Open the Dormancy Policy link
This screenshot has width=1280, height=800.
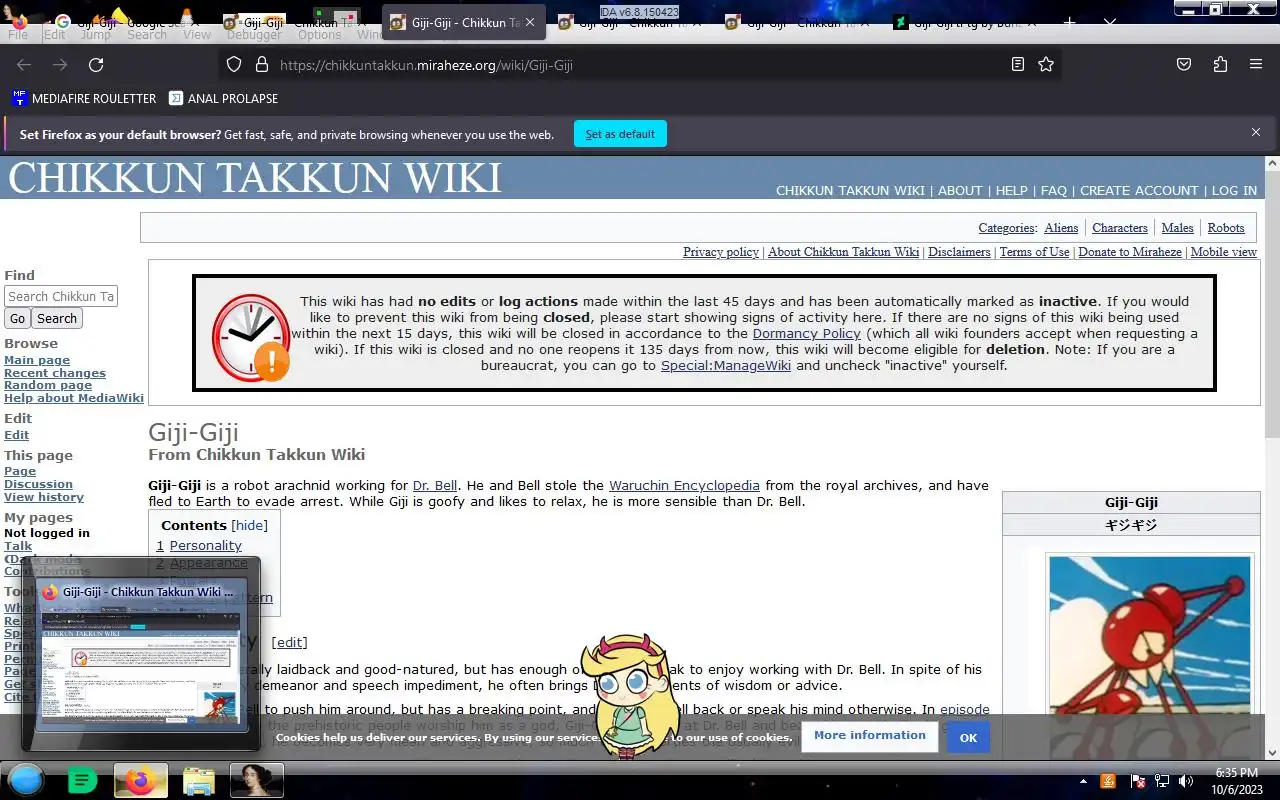coord(807,333)
